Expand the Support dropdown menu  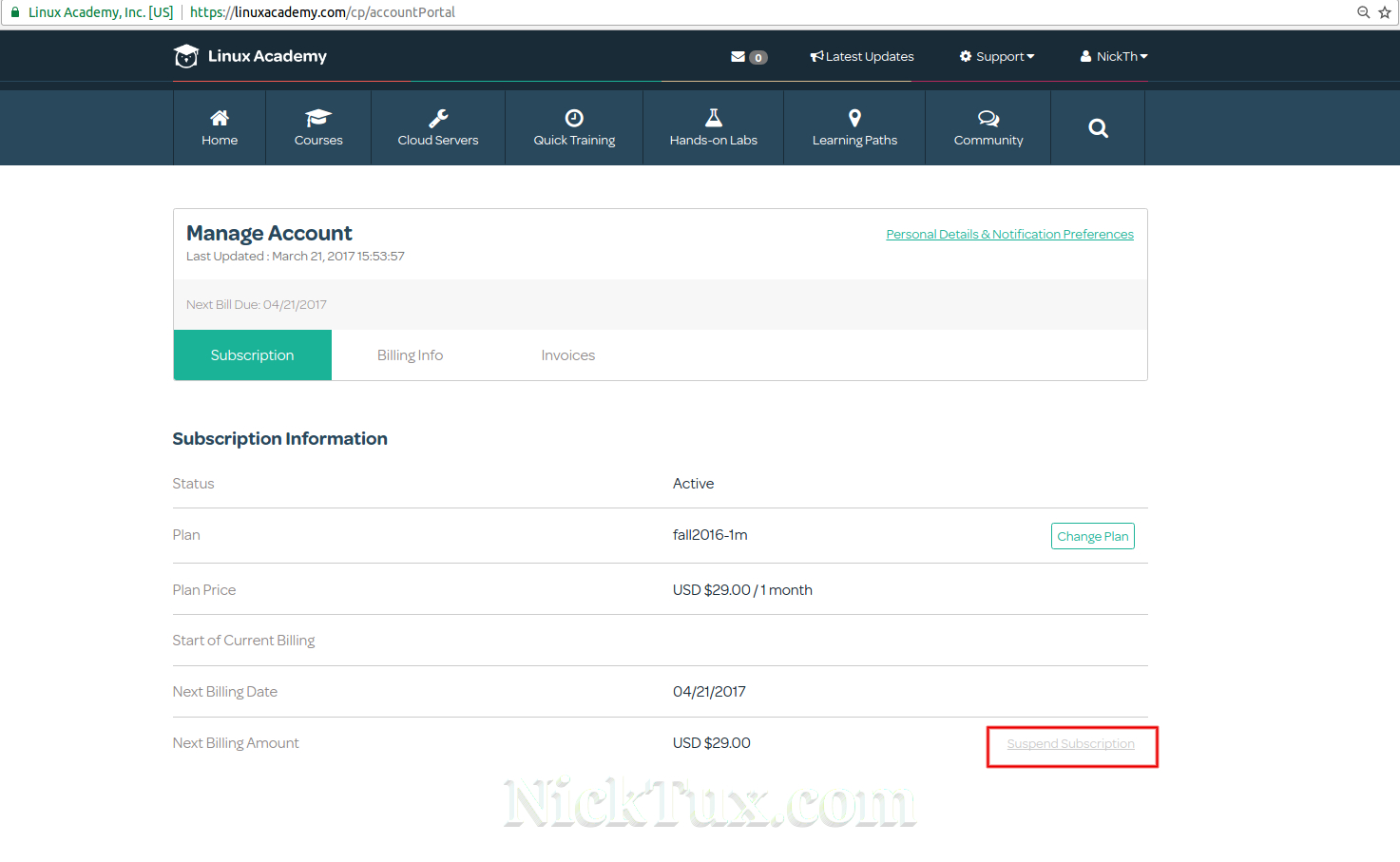[x=997, y=57]
